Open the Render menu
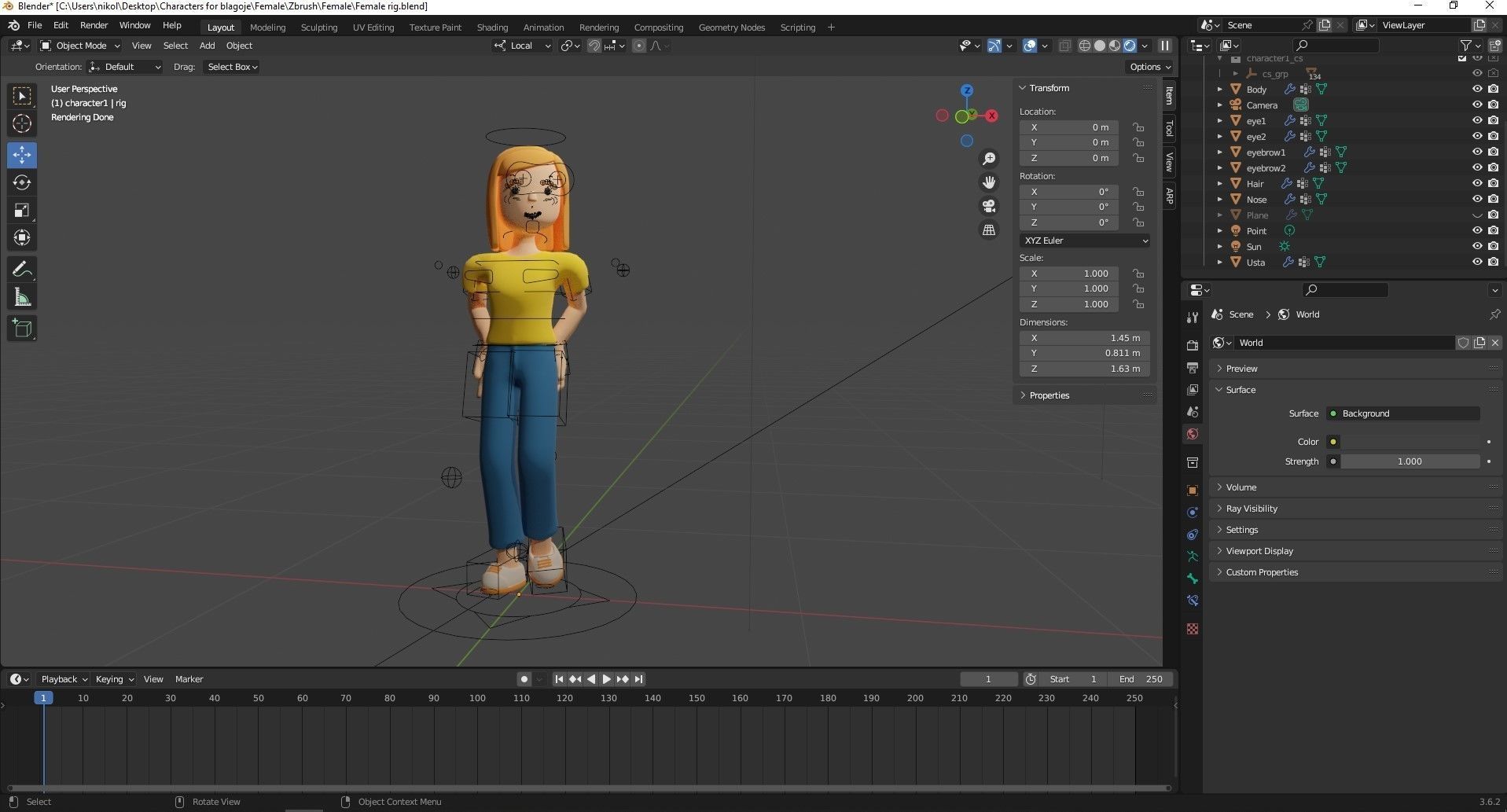Viewport: 1507px width, 812px height. (x=94, y=25)
